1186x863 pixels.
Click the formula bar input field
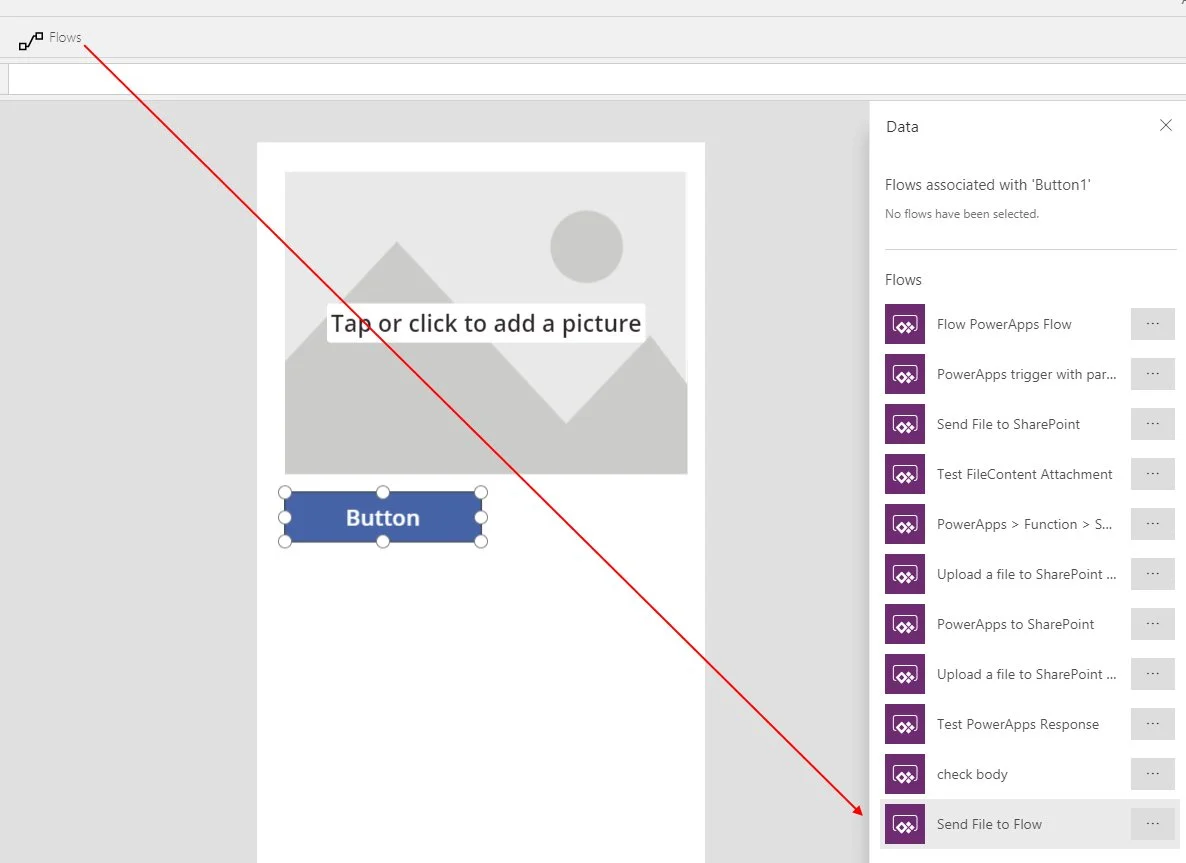[x=590, y=79]
